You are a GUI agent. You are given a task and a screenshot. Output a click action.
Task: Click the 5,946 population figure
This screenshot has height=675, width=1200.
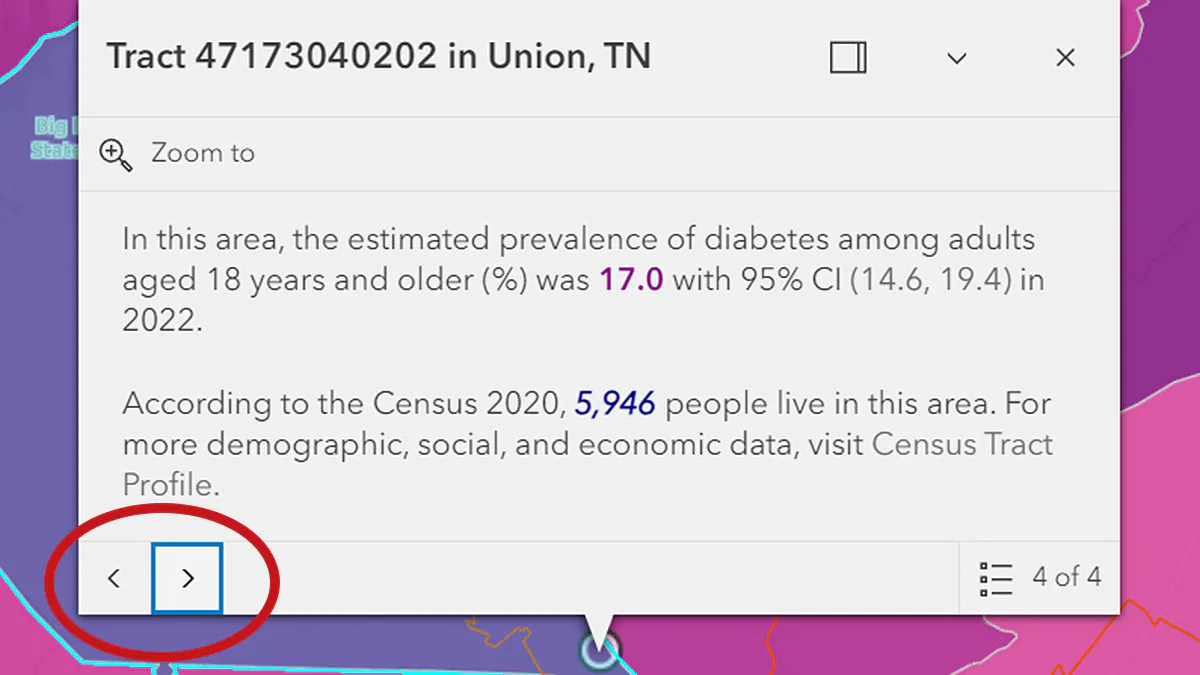[x=615, y=404]
